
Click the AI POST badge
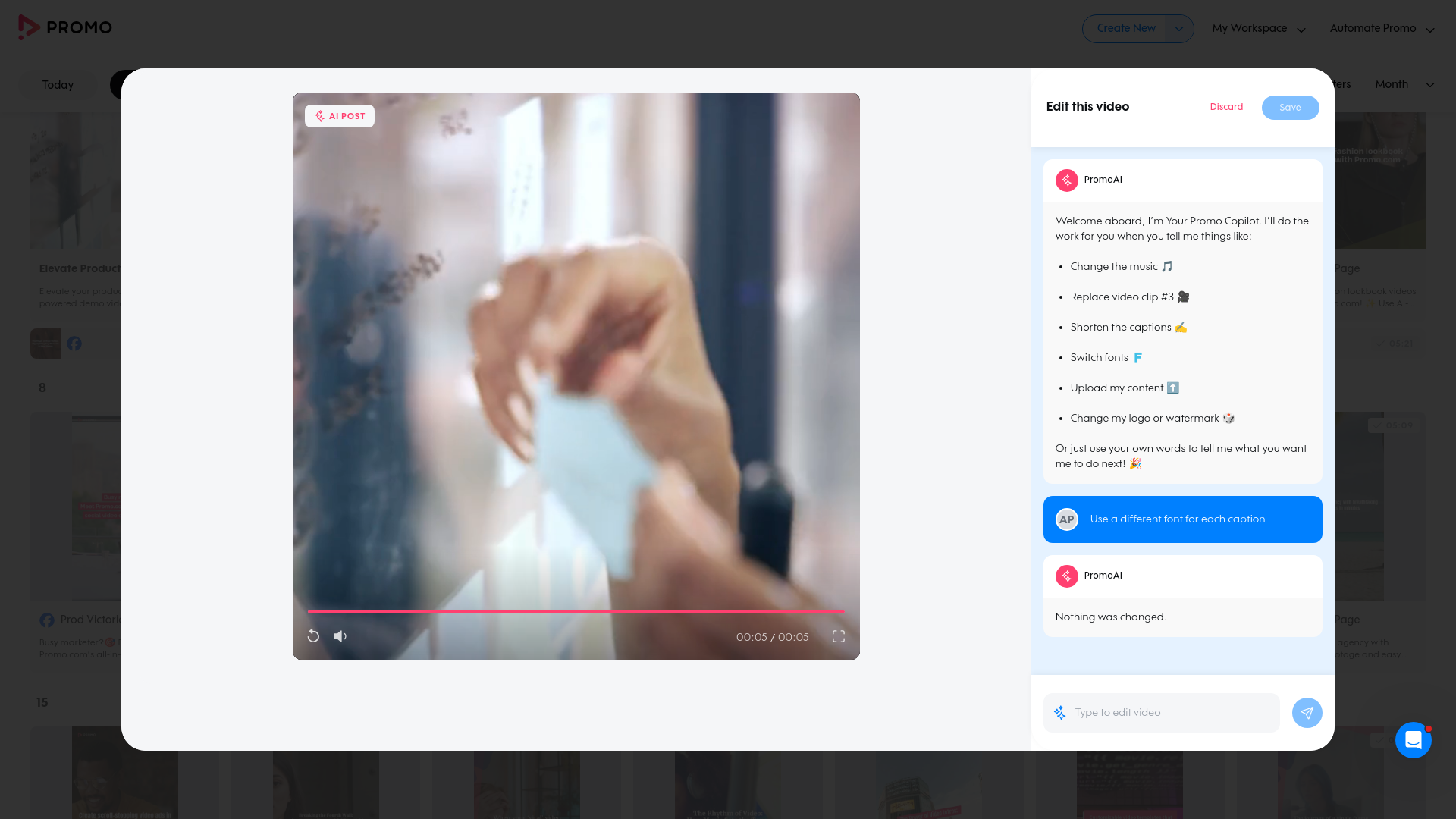coord(340,116)
